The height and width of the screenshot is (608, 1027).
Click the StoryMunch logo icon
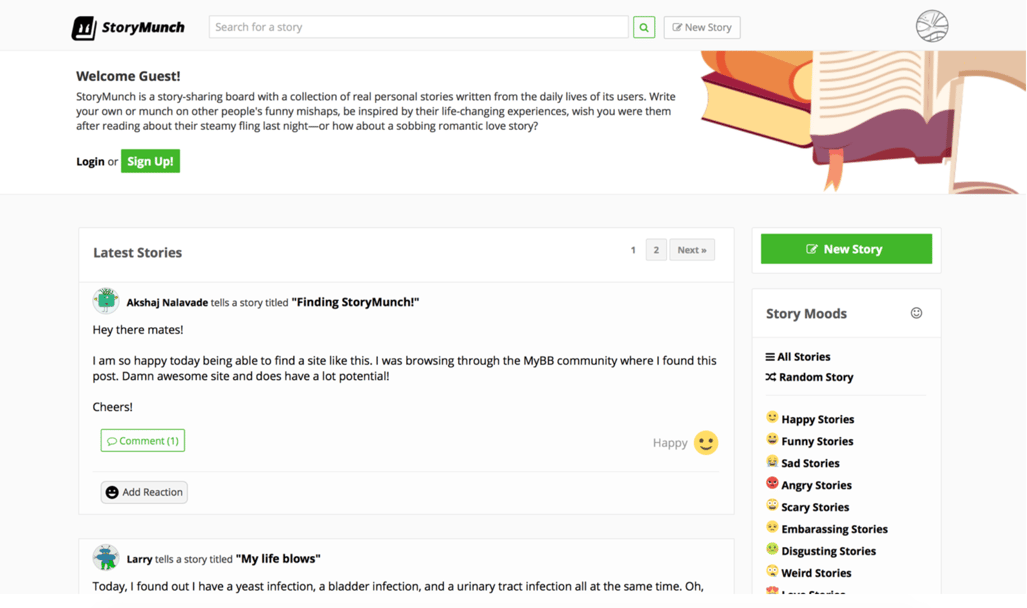coord(84,28)
